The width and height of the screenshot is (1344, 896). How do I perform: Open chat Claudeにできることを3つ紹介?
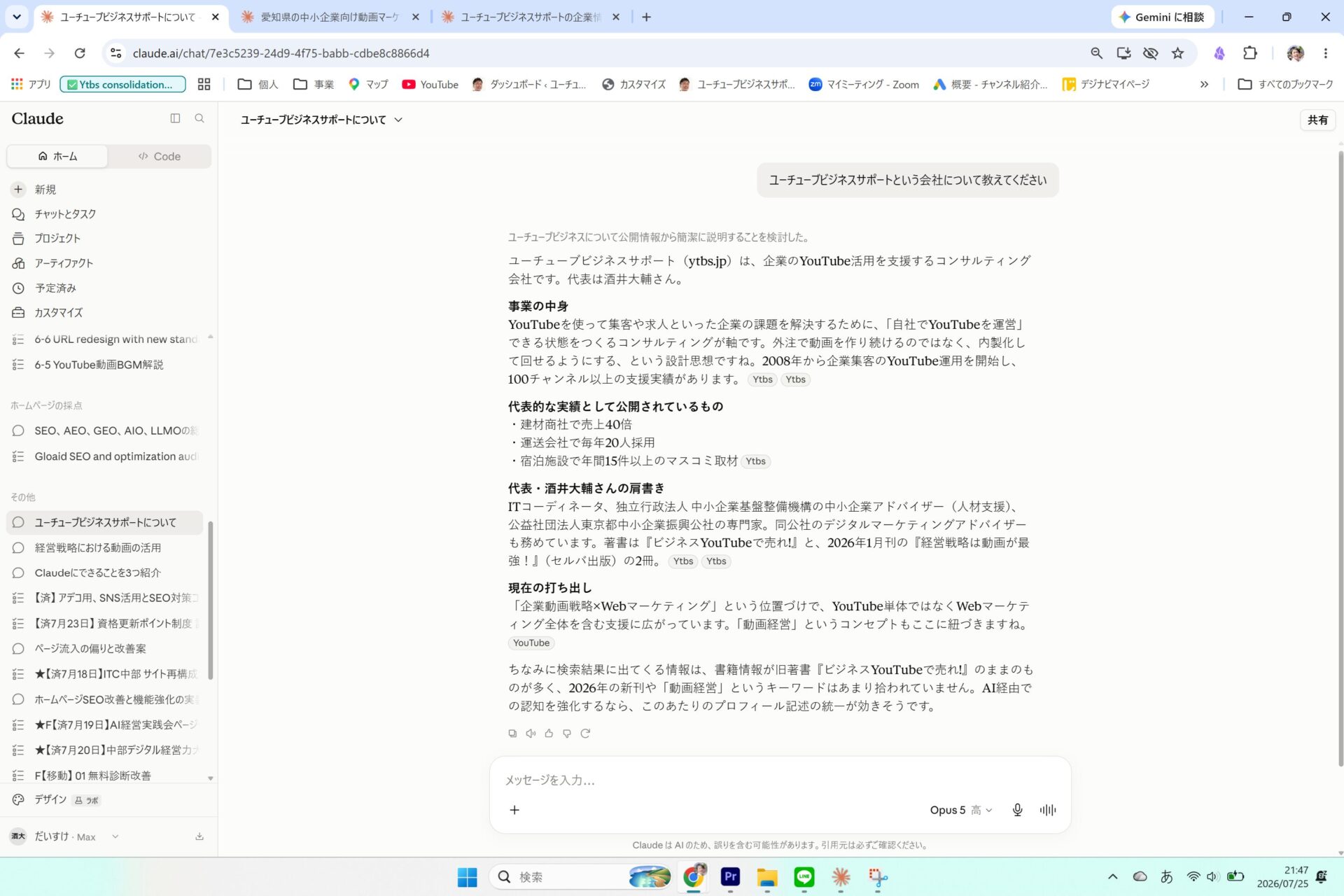coord(105,573)
